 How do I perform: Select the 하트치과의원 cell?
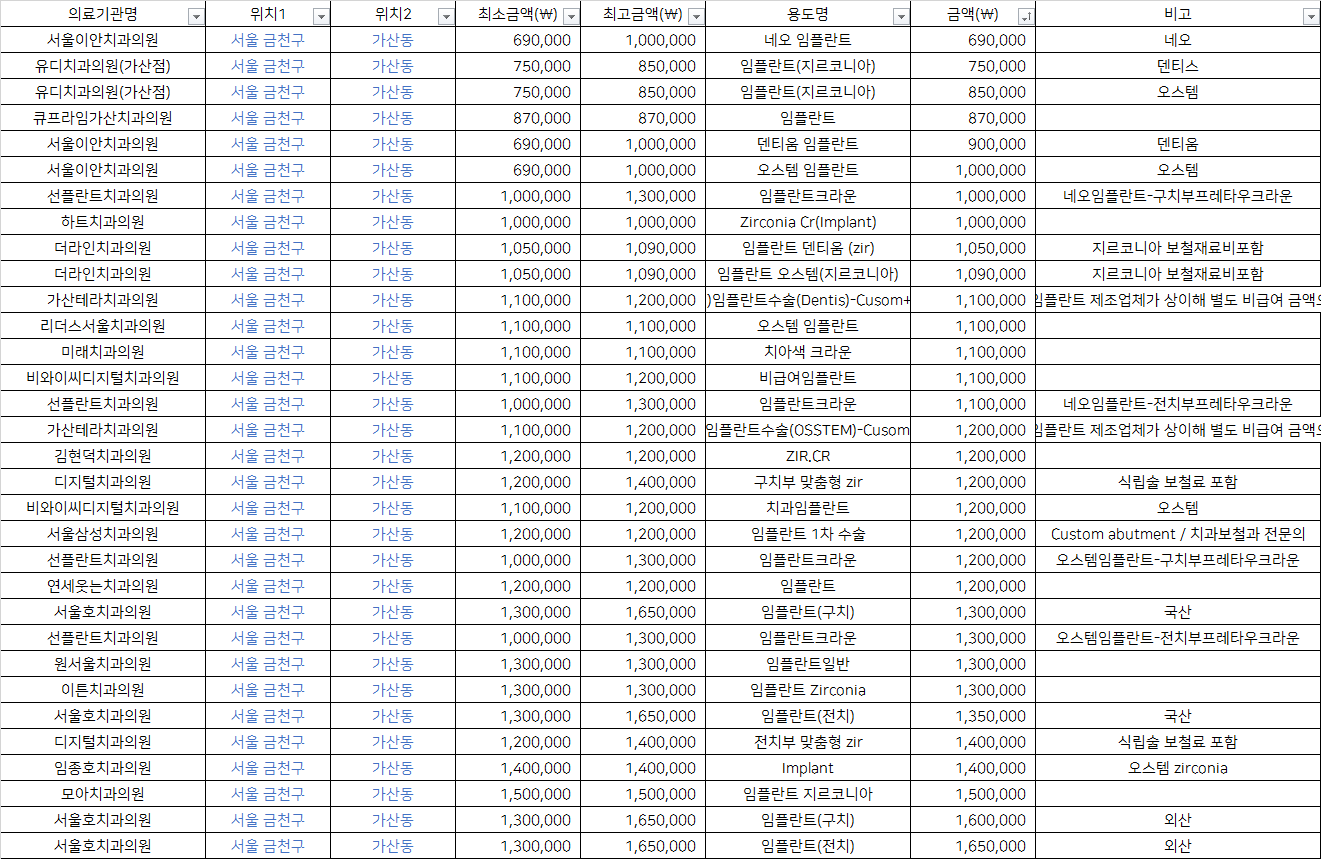tap(103, 222)
